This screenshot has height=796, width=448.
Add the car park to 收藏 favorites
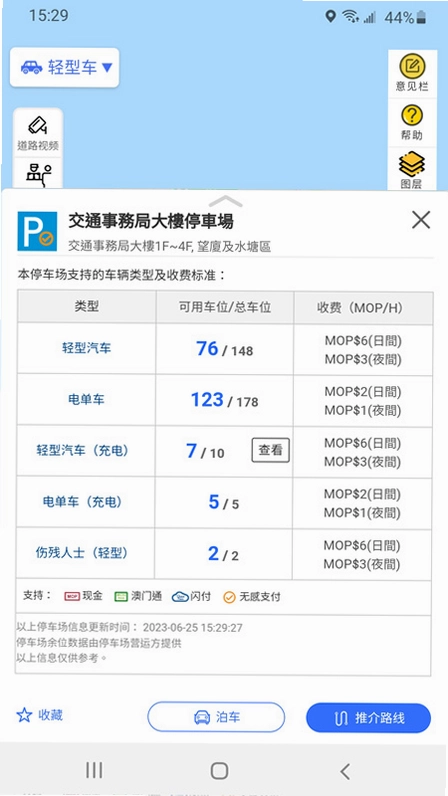point(40,715)
